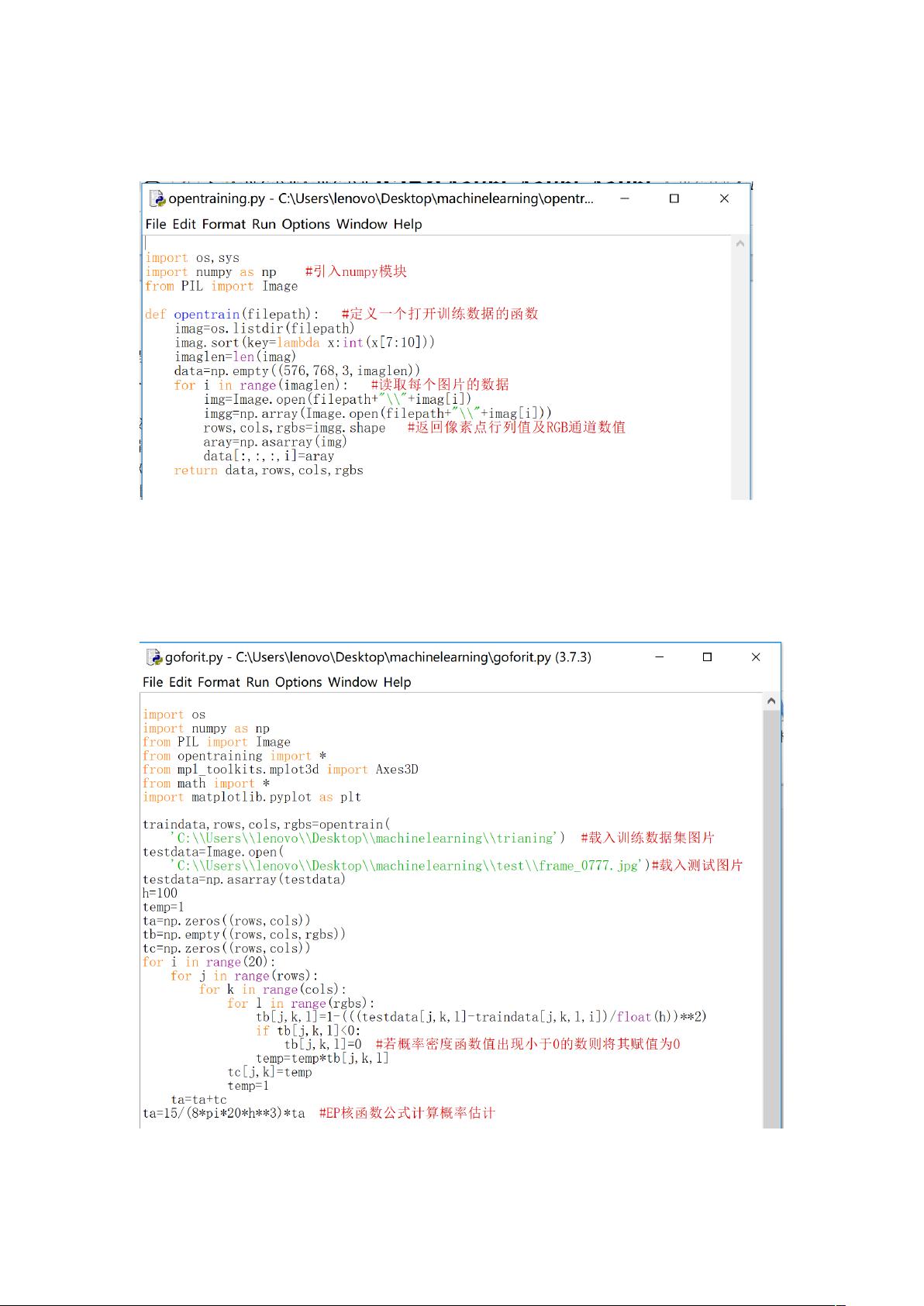
Task: Click 'imag.sort(key=lambda x:int(x[7:10]))' line
Action: 305,342
